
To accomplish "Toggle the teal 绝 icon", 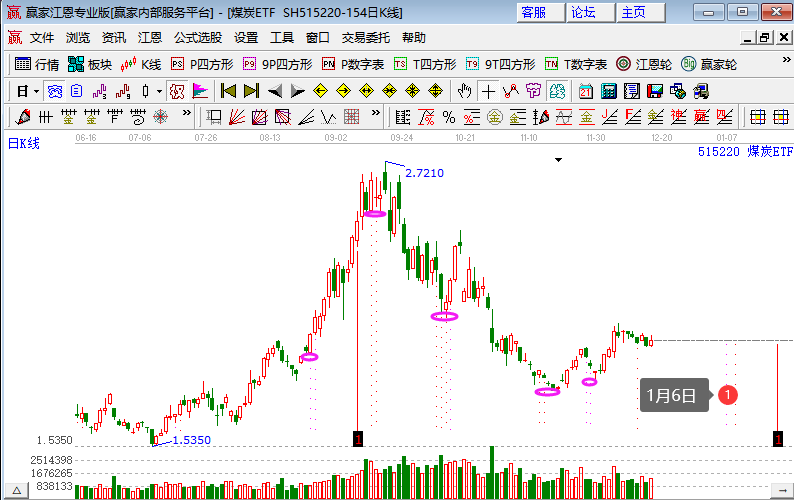I will click(x=557, y=92).
